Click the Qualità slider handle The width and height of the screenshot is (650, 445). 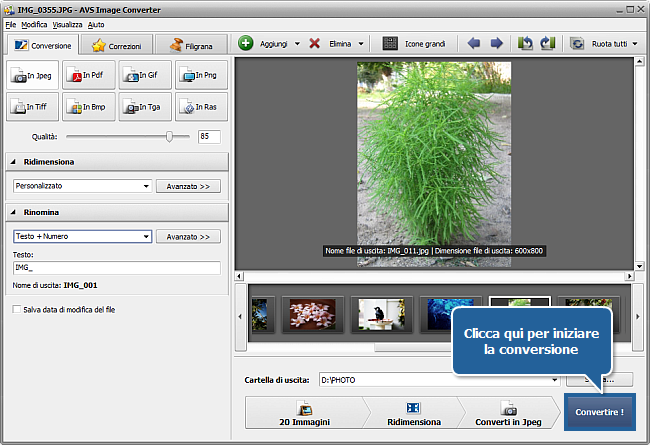170,136
